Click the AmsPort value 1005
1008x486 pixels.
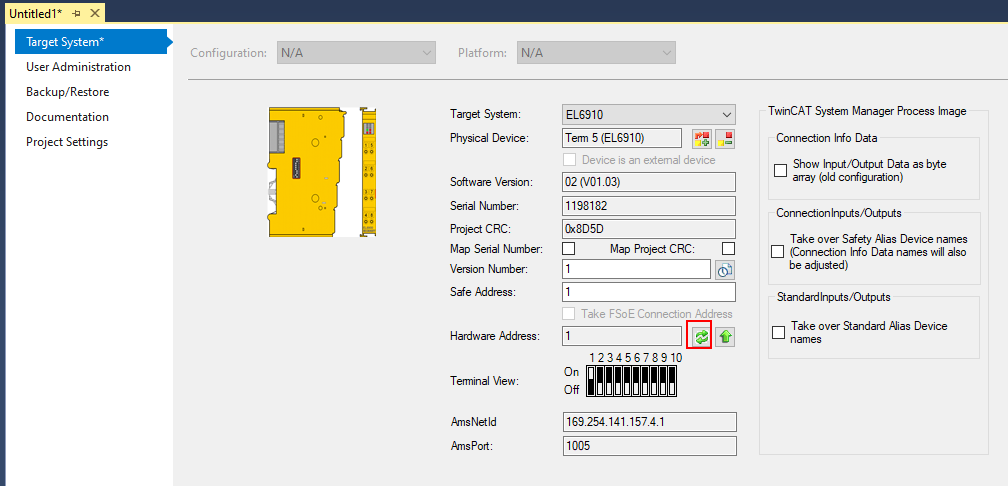649,446
